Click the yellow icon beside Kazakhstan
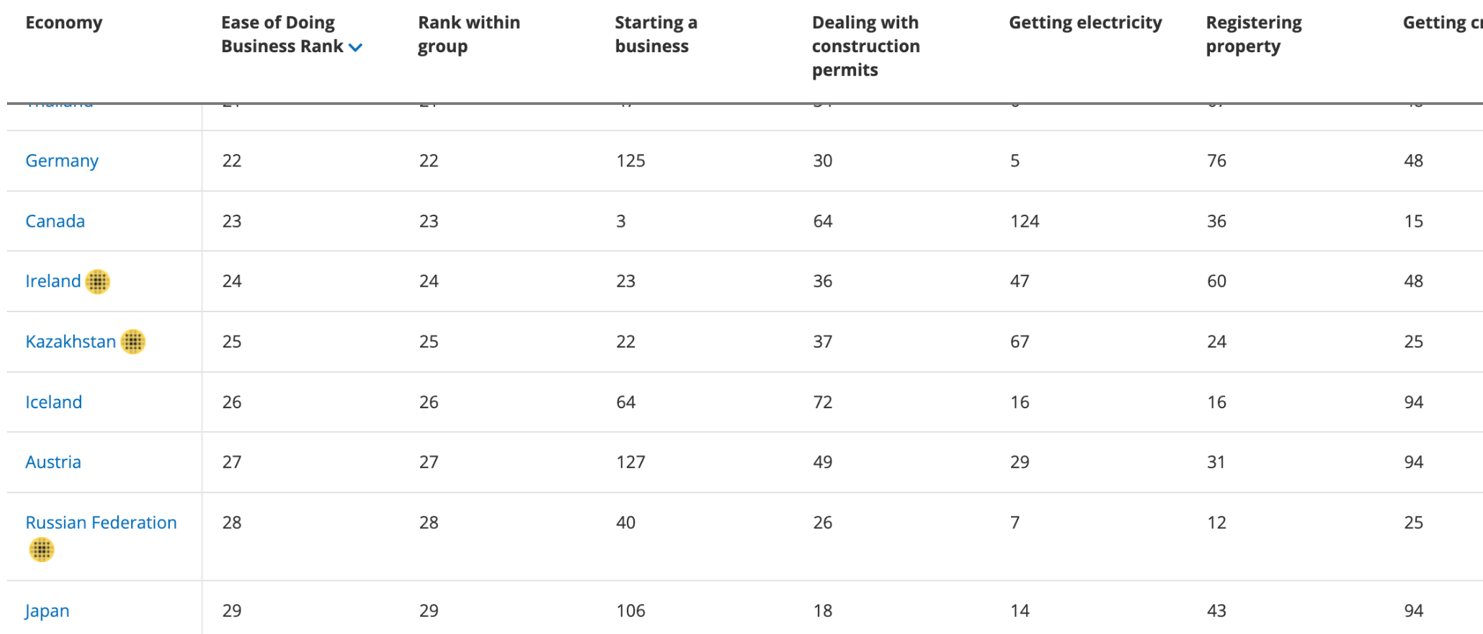 (133, 342)
